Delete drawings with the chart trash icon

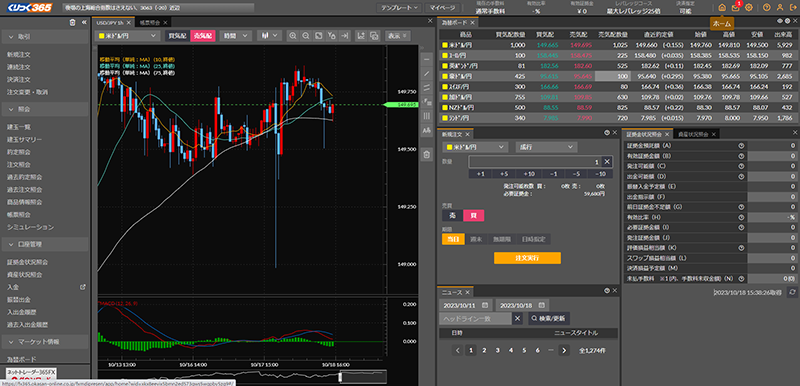[427, 155]
